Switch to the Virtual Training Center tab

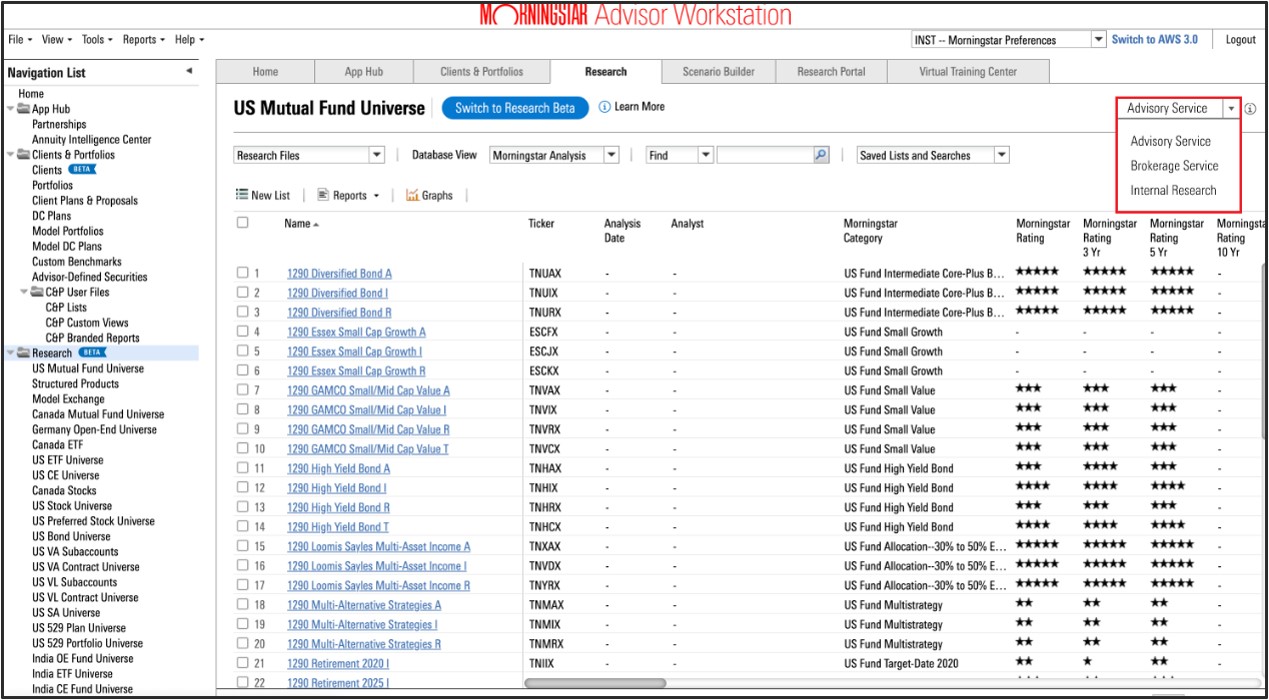pyautogui.click(x=968, y=72)
